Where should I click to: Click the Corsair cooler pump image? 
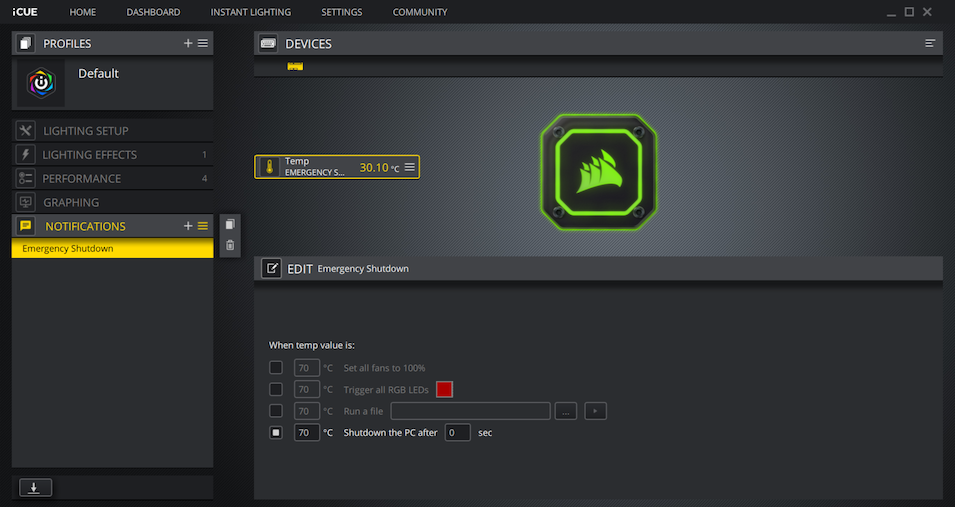coord(599,172)
